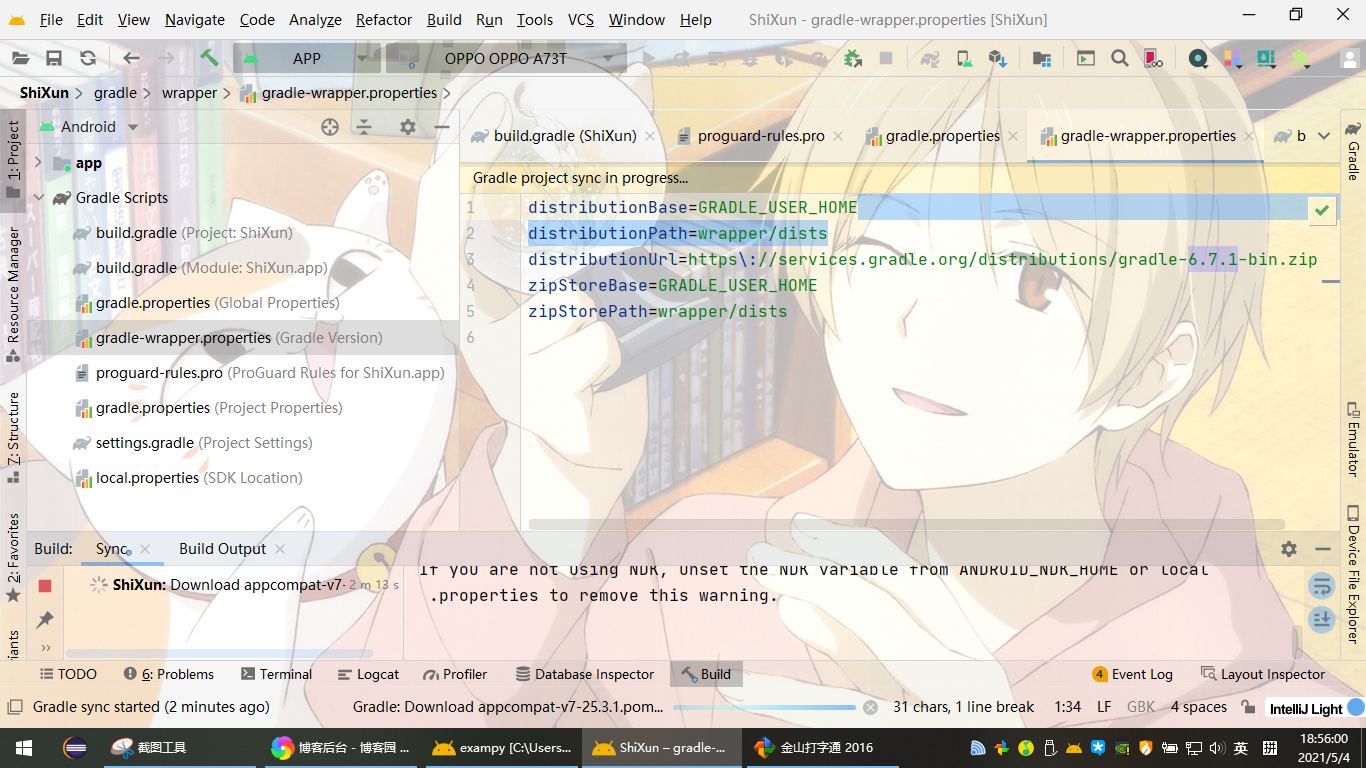Click tool window quick access icon in the status bar
Screen dimensions: 1366x768
point(14,707)
